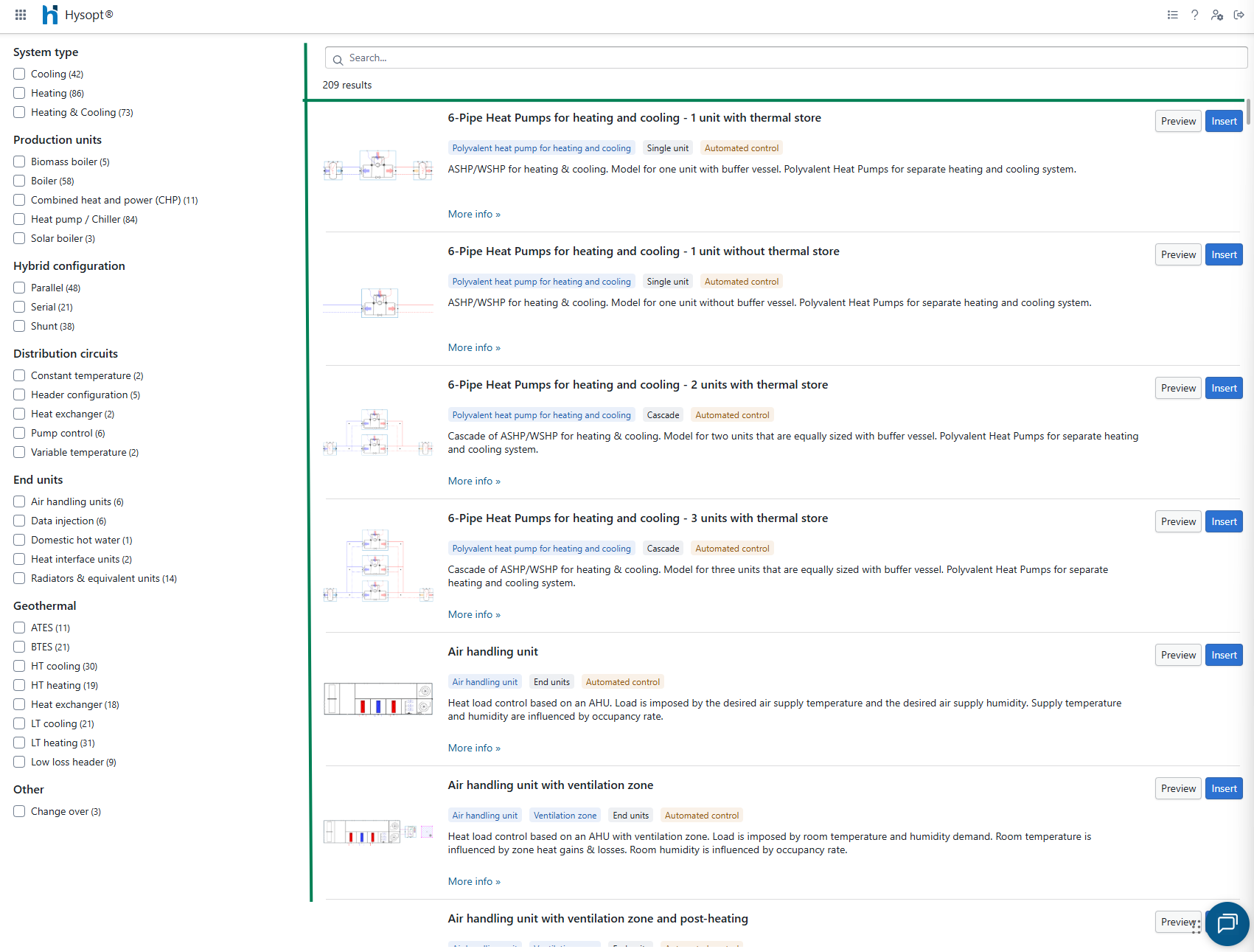
Task: Enable Radiators & equivalent units filter
Action: tap(19, 578)
